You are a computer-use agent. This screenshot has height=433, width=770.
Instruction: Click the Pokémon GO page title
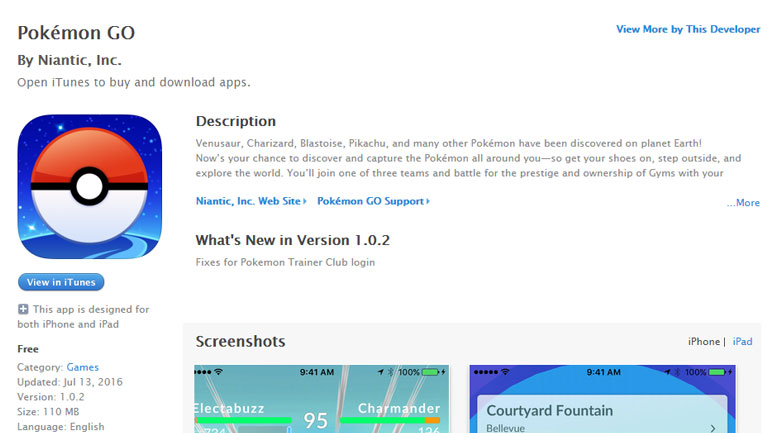click(76, 33)
